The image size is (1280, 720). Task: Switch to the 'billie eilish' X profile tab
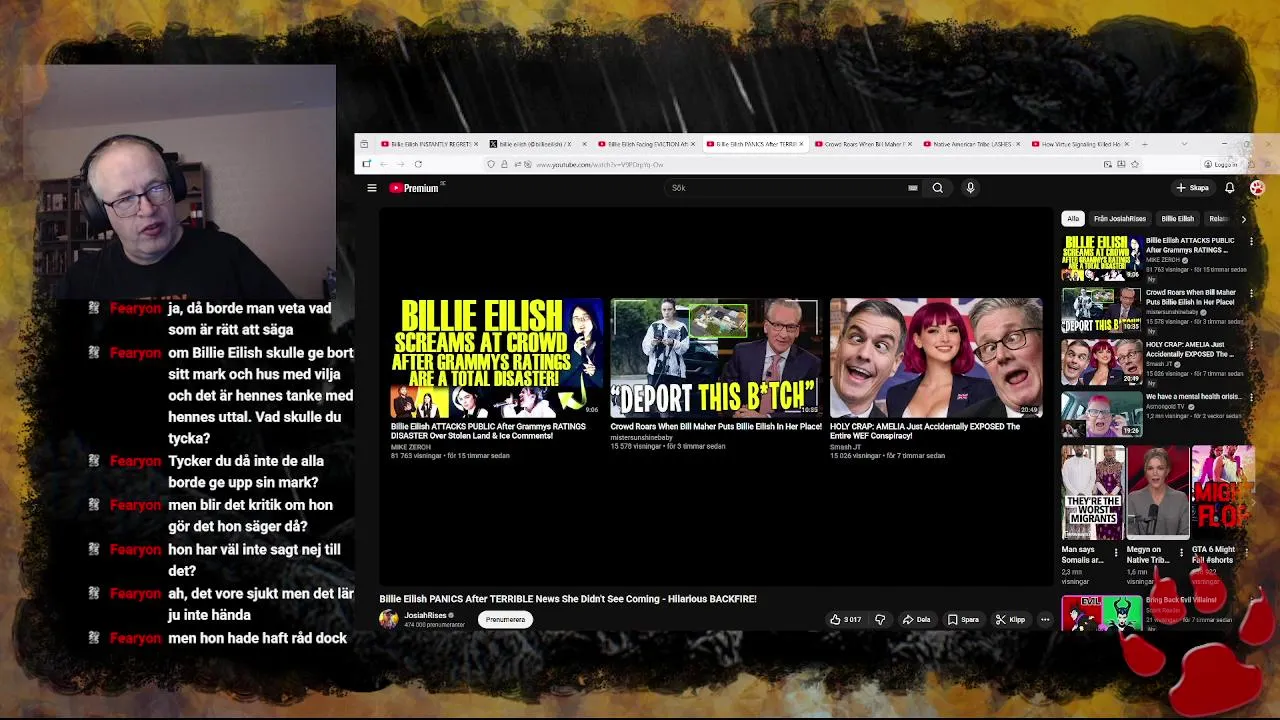(x=535, y=144)
